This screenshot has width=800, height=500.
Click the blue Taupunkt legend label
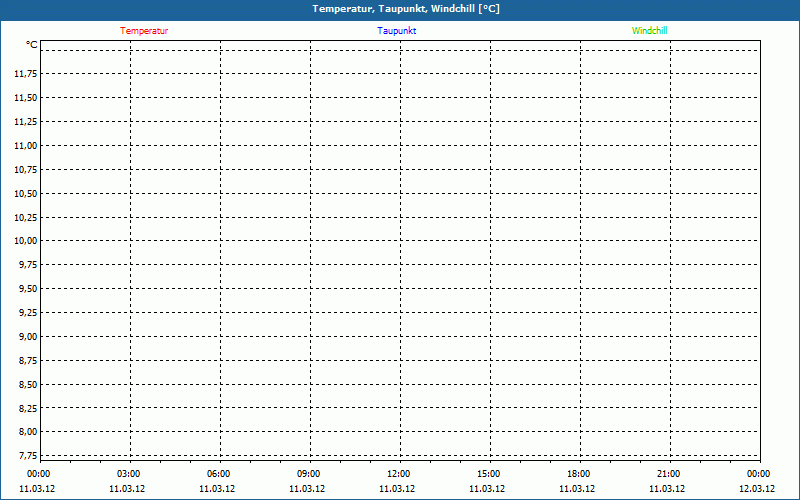pyautogui.click(x=397, y=31)
